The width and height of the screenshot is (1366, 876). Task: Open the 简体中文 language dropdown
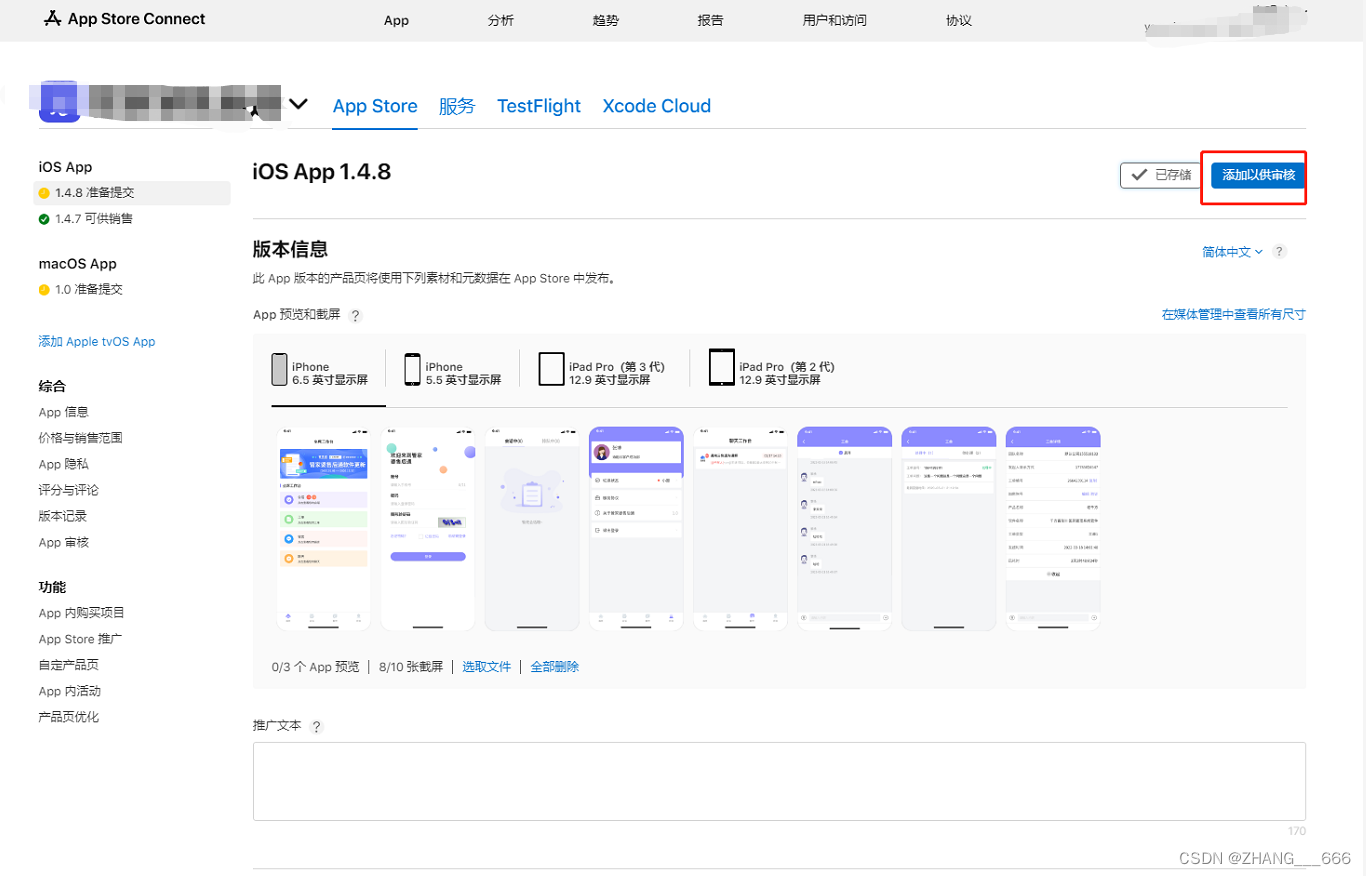tap(1232, 252)
